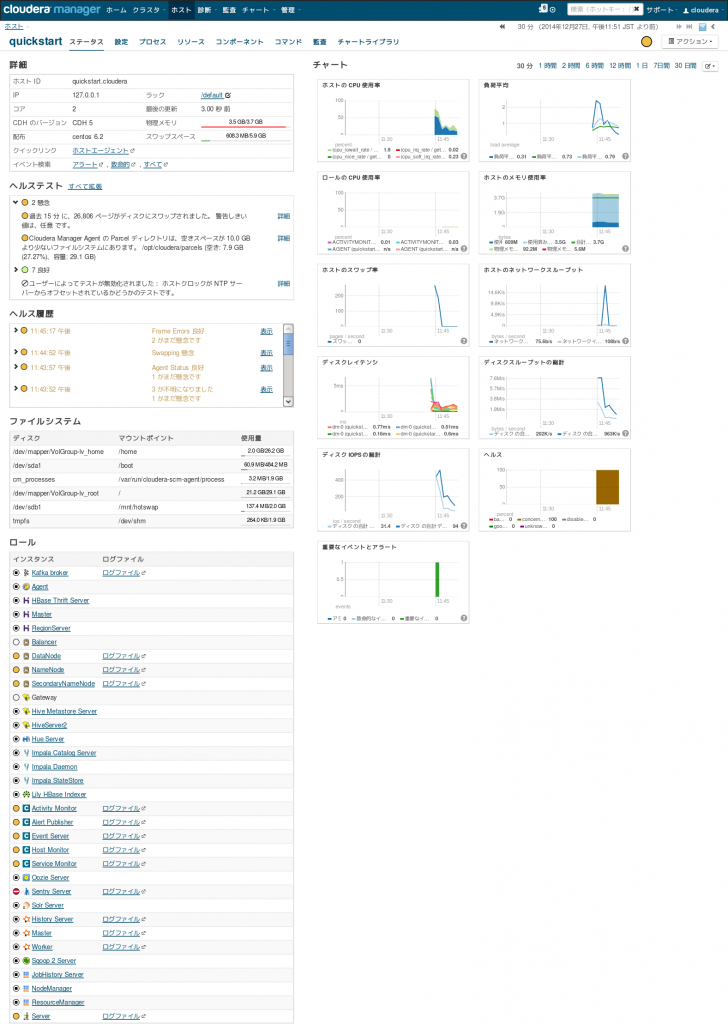The width and height of the screenshot is (728, 1024).
Task: Click the rewind time range icon
Action: point(502,27)
